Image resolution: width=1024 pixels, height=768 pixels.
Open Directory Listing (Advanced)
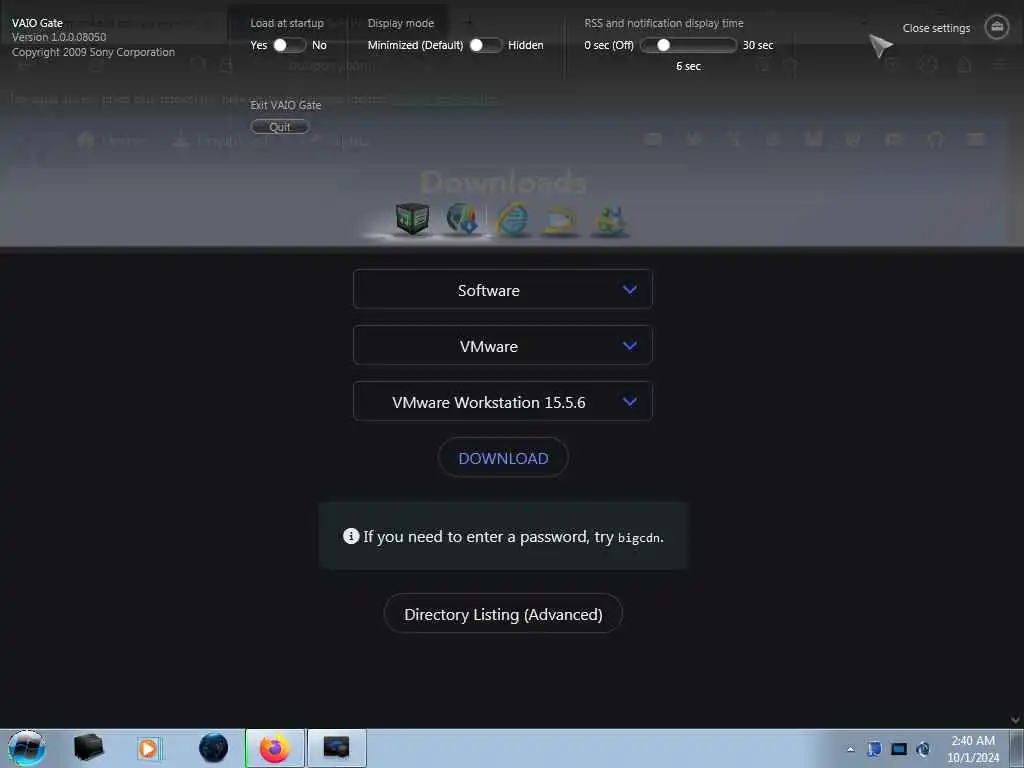tap(503, 614)
